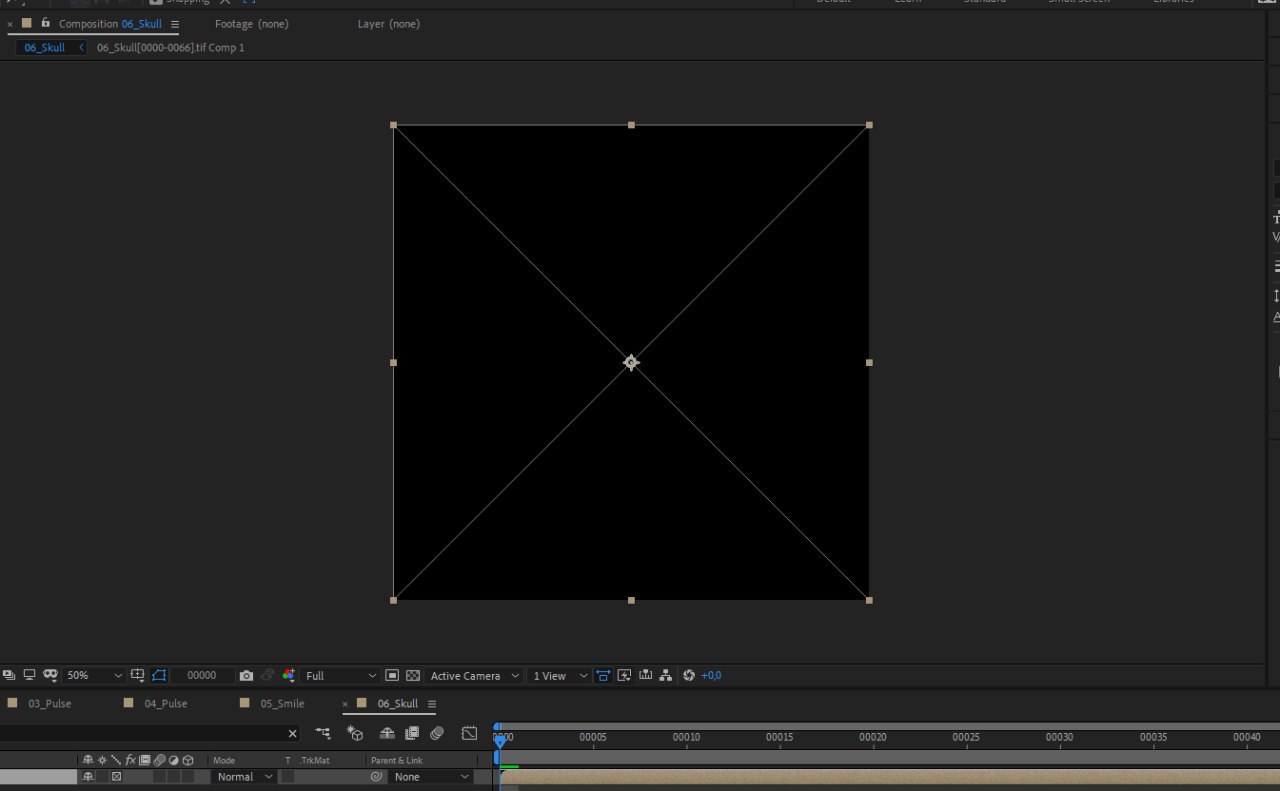Click the composition label color swatch
Viewport: 1280px width, 791px height.
27,23
